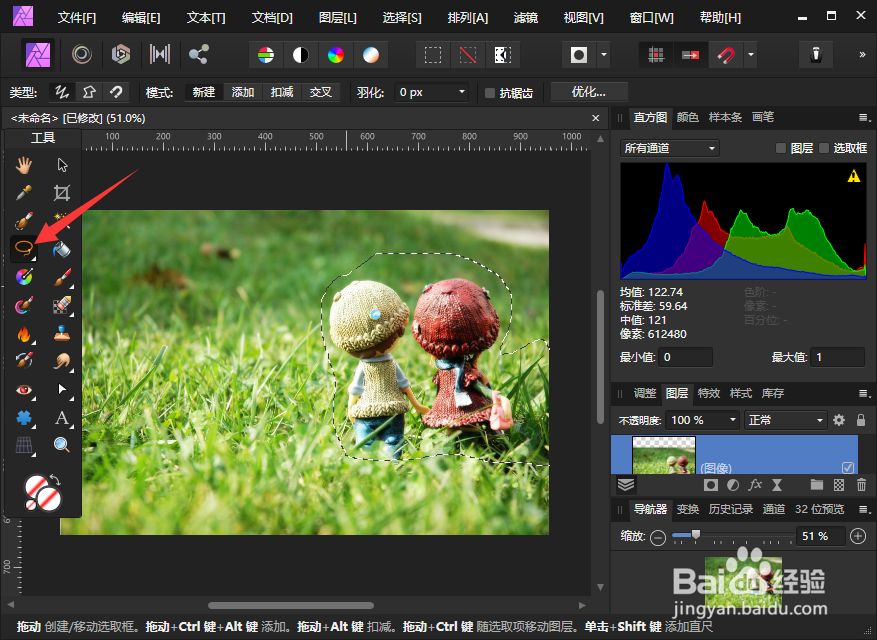Viewport: 877px width, 640px height.
Task: Delete the layer using the trash icon
Action: (x=860, y=484)
